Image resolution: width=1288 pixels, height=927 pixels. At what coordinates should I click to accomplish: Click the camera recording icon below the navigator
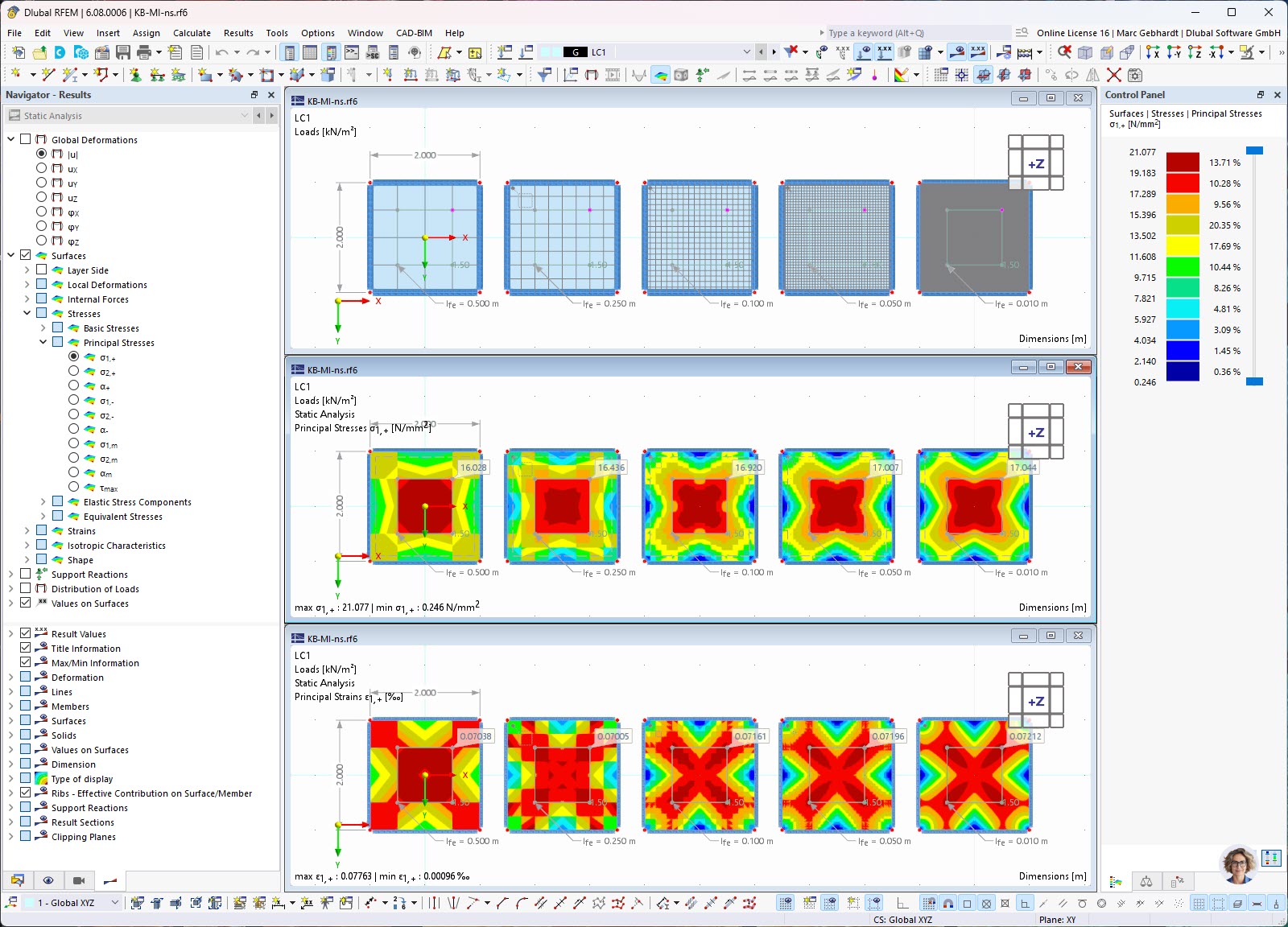coord(79,880)
